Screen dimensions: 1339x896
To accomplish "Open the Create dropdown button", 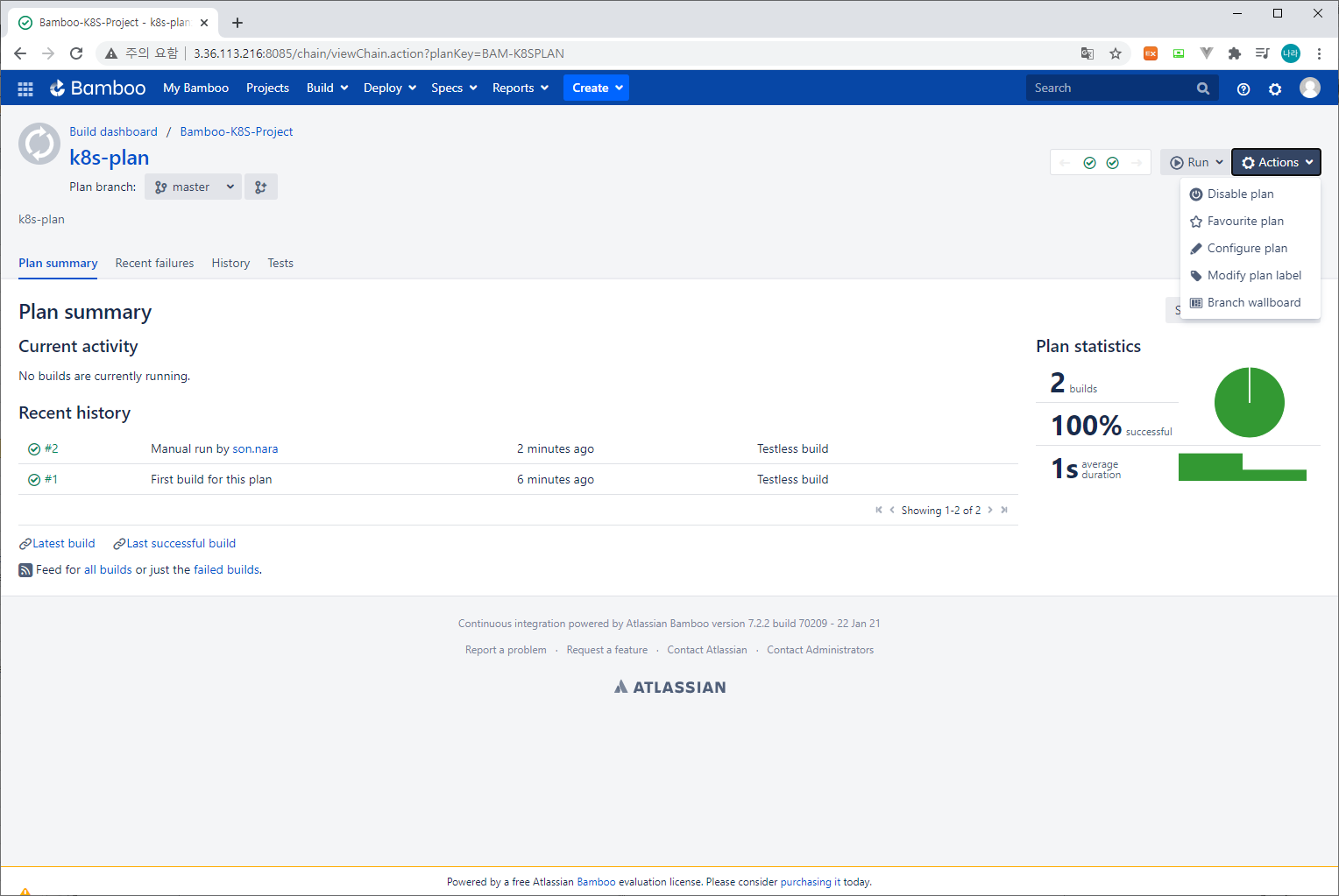I will click(x=596, y=88).
